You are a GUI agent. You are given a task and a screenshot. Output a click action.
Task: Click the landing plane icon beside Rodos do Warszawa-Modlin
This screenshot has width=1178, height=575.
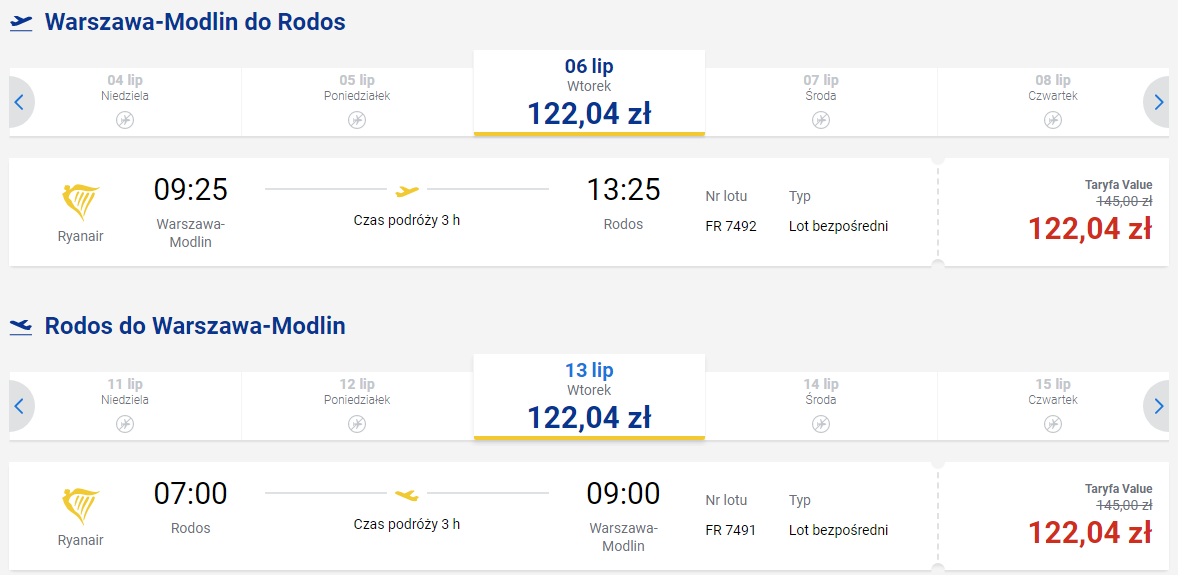[22, 327]
